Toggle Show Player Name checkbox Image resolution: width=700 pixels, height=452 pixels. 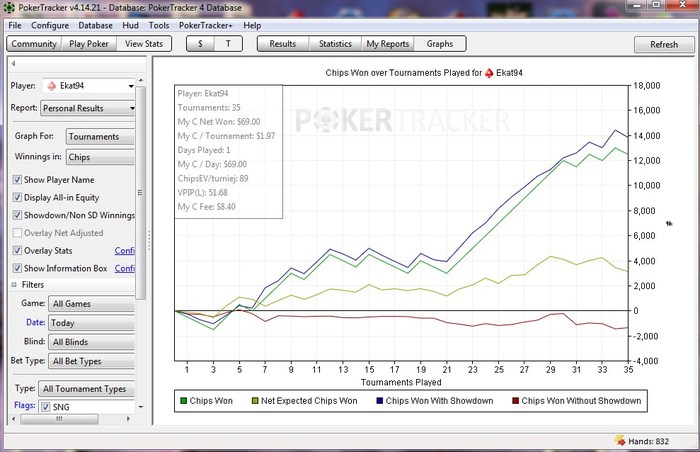(x=17, y=180)
